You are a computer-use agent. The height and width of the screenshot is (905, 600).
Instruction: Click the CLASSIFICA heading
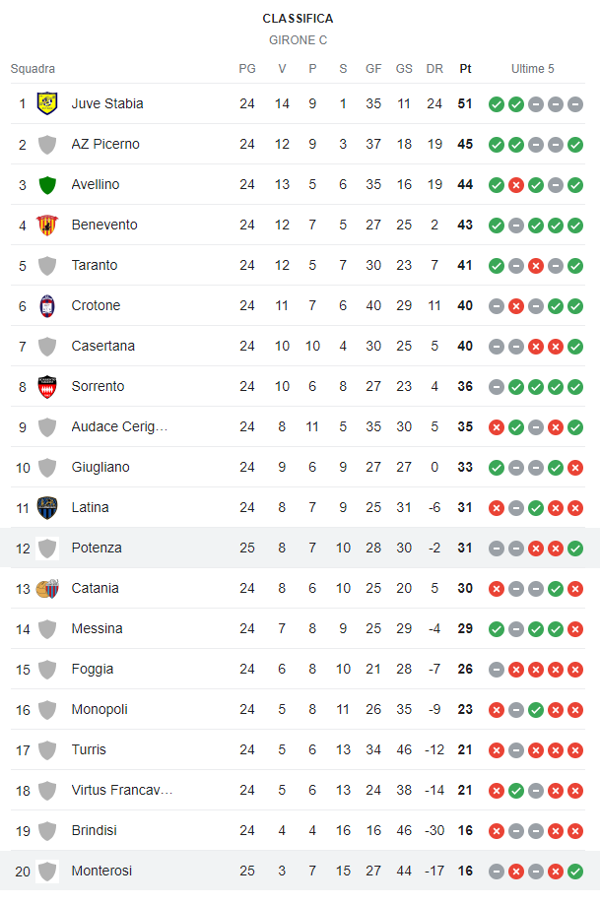[298, 19]
